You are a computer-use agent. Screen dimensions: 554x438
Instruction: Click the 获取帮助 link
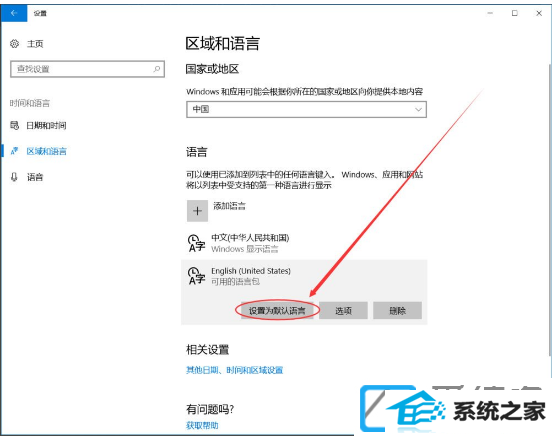click(x=202, y=425)
